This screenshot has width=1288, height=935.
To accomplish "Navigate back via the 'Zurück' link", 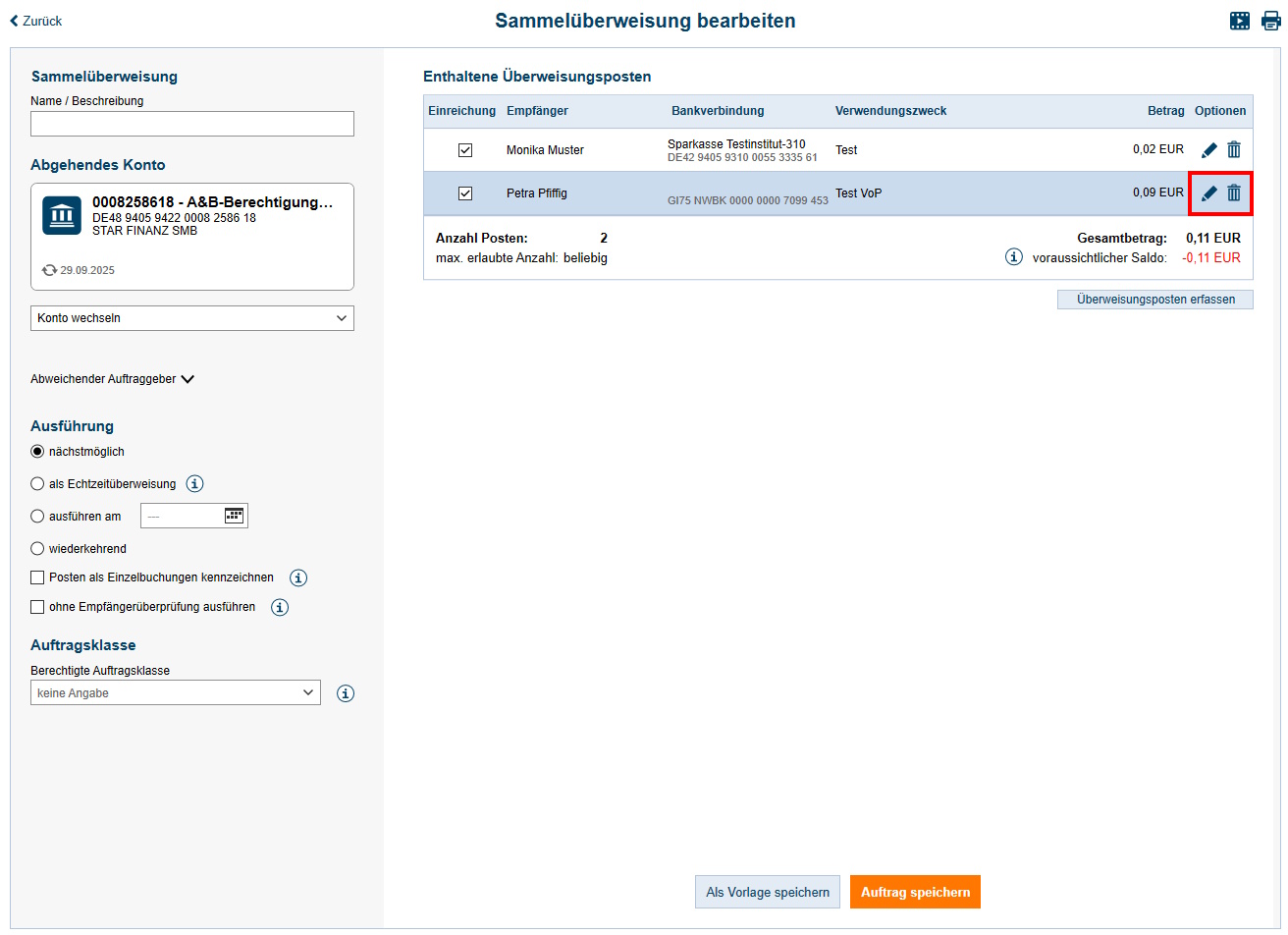I will click(35, 20).
